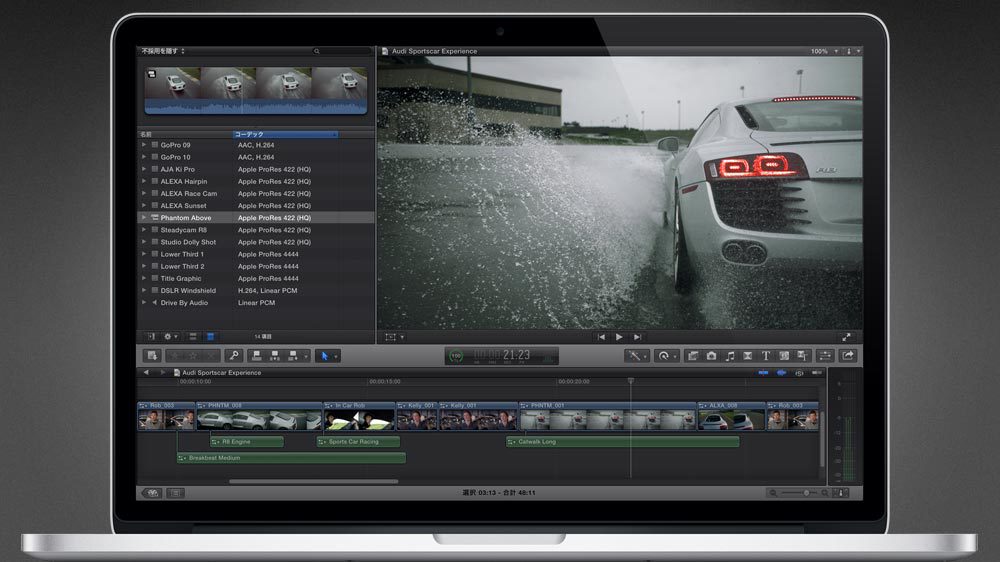This screenshot has width=1000, height=562.
Task: Click the Import Media icon
Action: [152, 355]
